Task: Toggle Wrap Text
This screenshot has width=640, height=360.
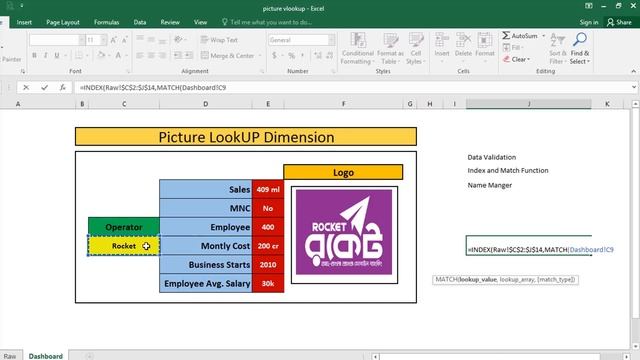Action: point(219,40)
